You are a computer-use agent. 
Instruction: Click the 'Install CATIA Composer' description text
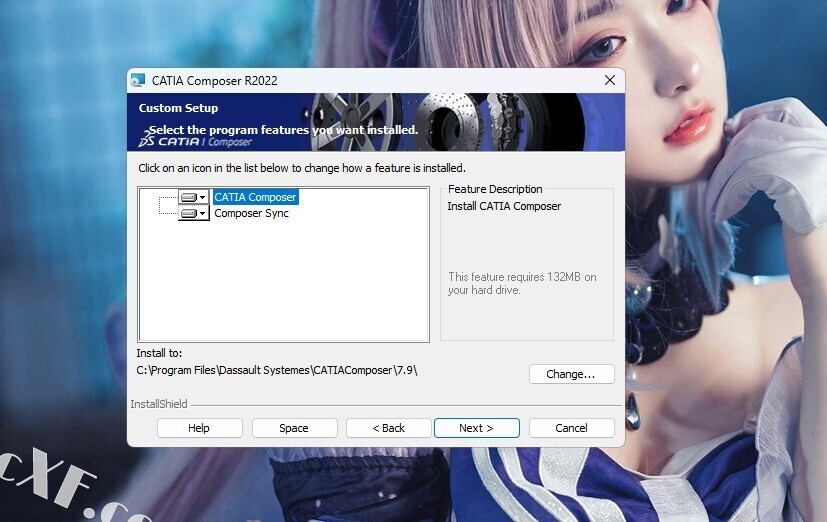click(504, 206)
